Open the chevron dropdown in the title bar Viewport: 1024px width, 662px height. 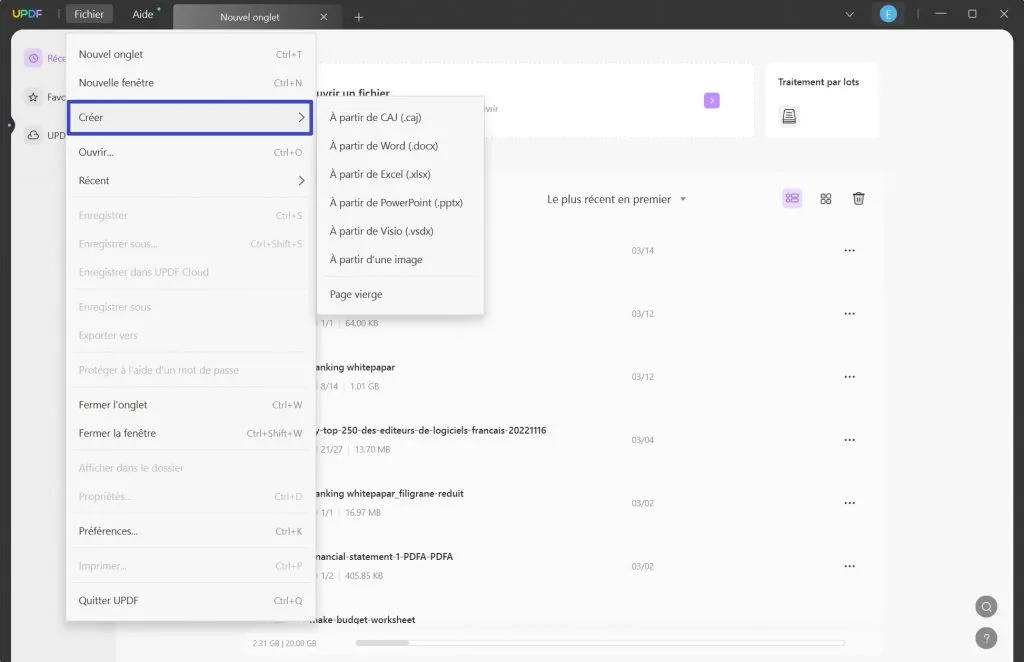[x=849, y=14]
